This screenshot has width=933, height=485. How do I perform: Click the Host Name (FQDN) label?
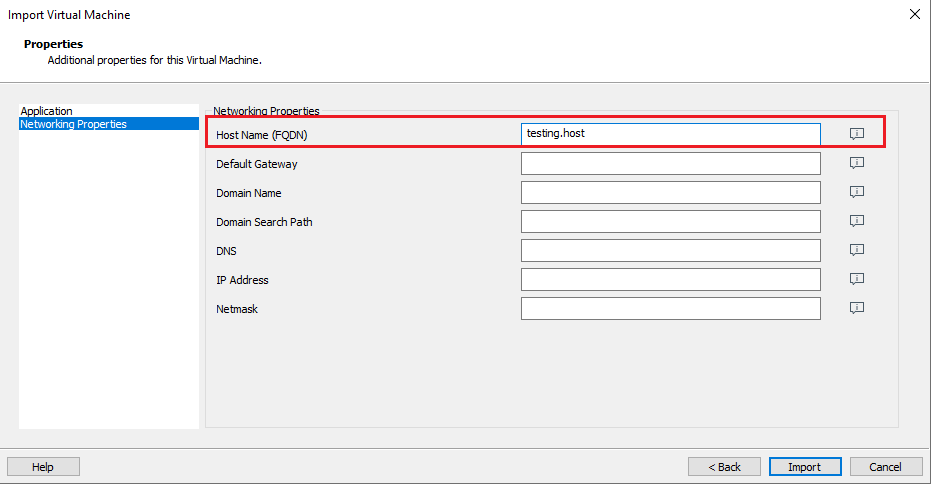262,135
